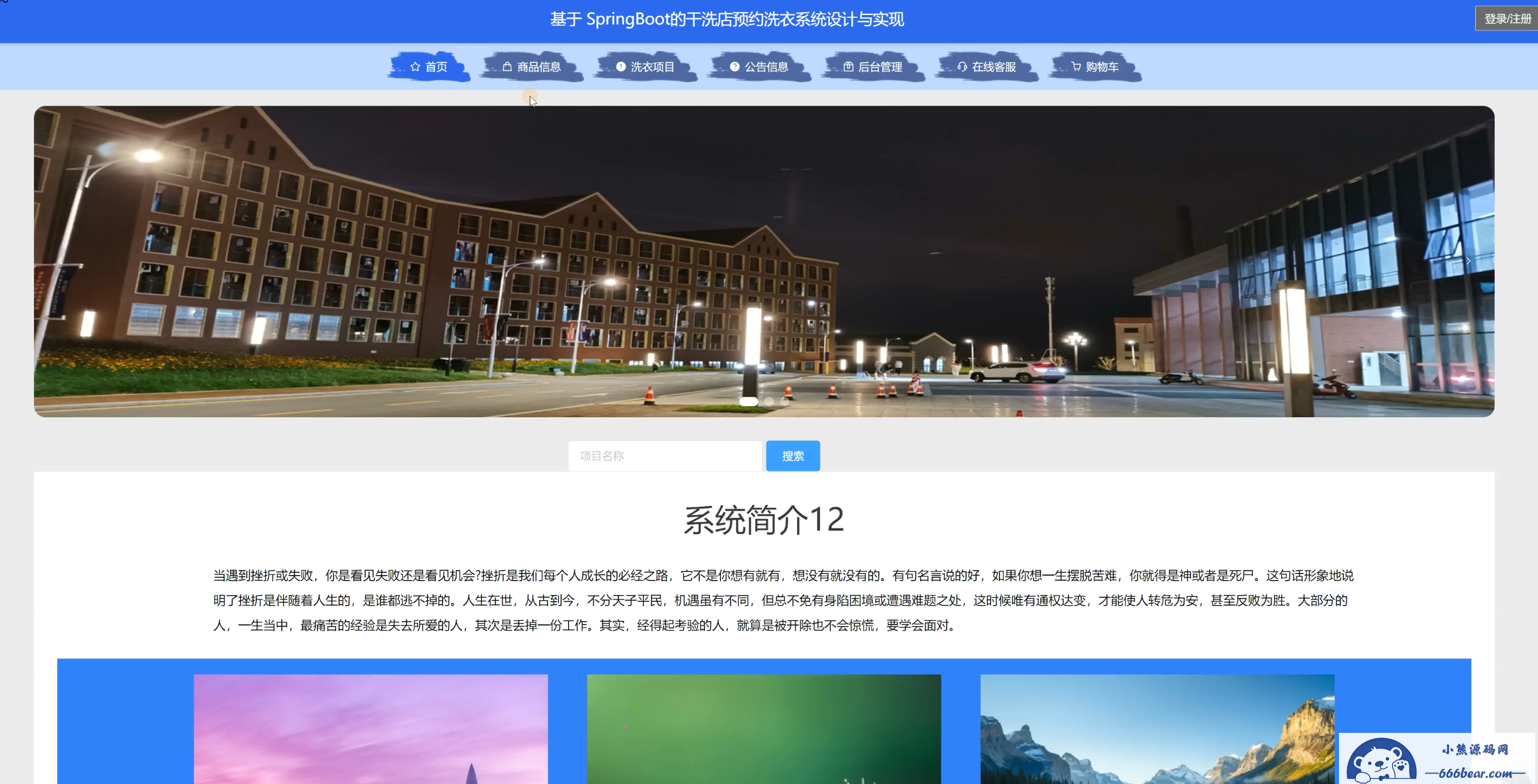The width and height of the screenshot is (1538, 784).
Task: Select the third carousel indicator dot
Action: (784, 402)
